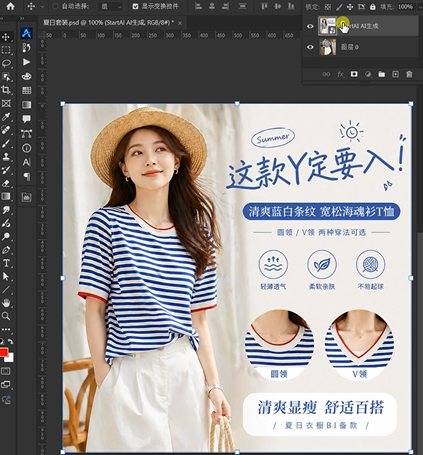Select the Line tool
The image size is (423, 455).
point(6,290)
